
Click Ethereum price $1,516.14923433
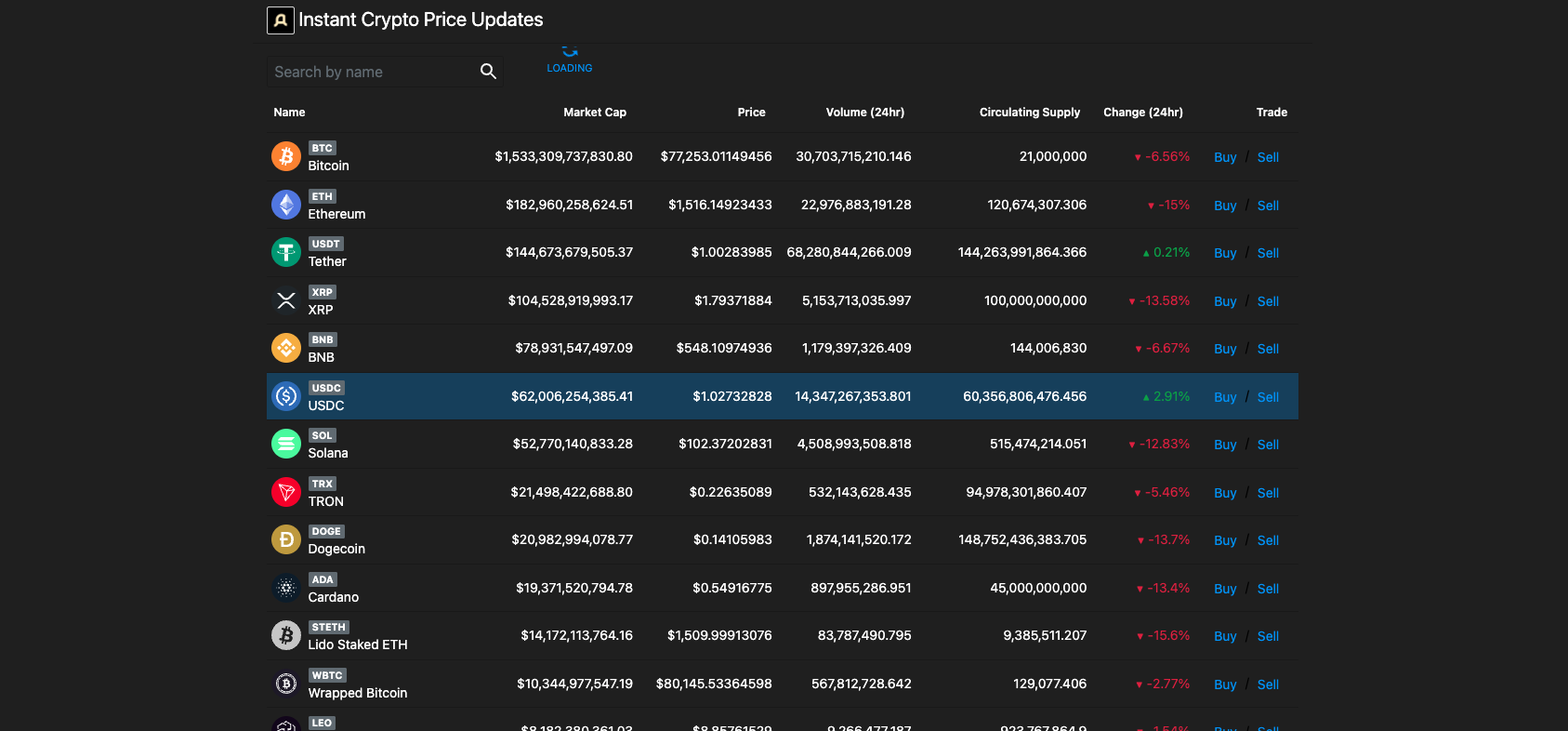720,205
